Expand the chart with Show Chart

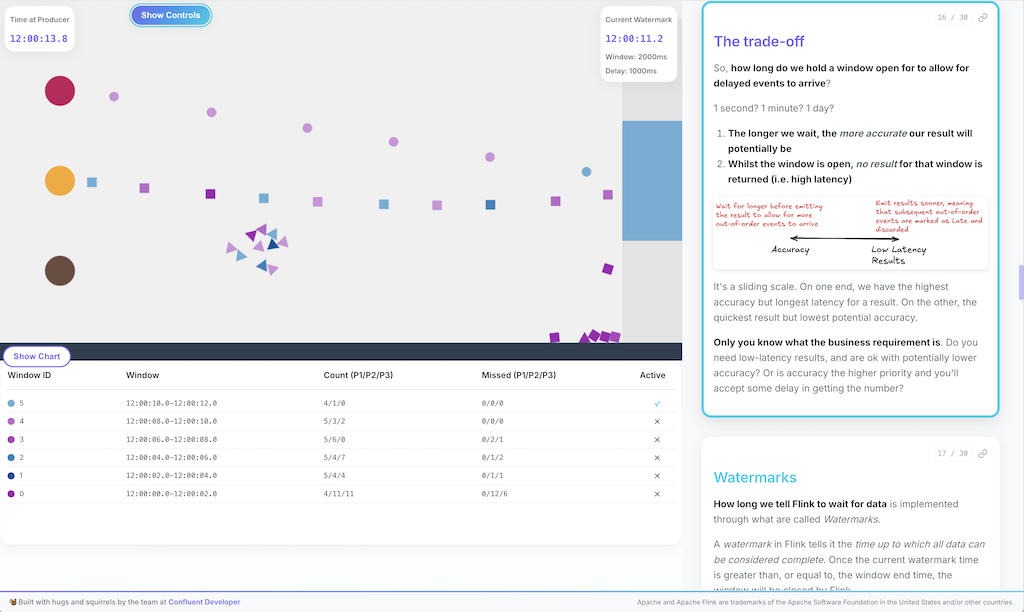pyautogui.click(x=37, y=356)
